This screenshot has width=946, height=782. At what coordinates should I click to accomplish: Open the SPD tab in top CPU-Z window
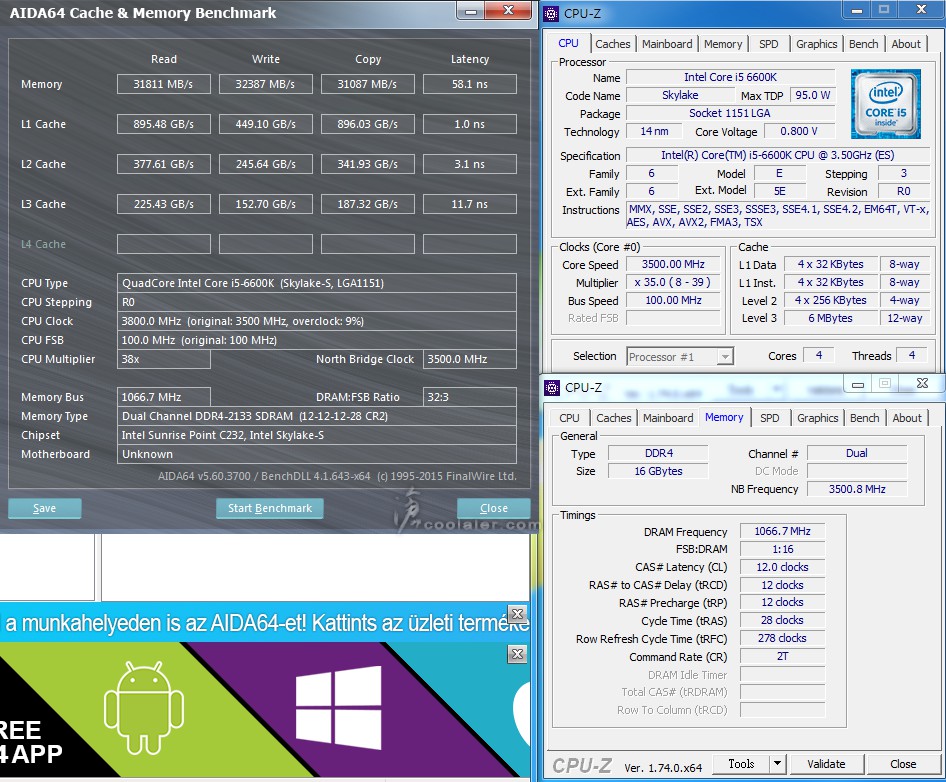tap(769, 44)
